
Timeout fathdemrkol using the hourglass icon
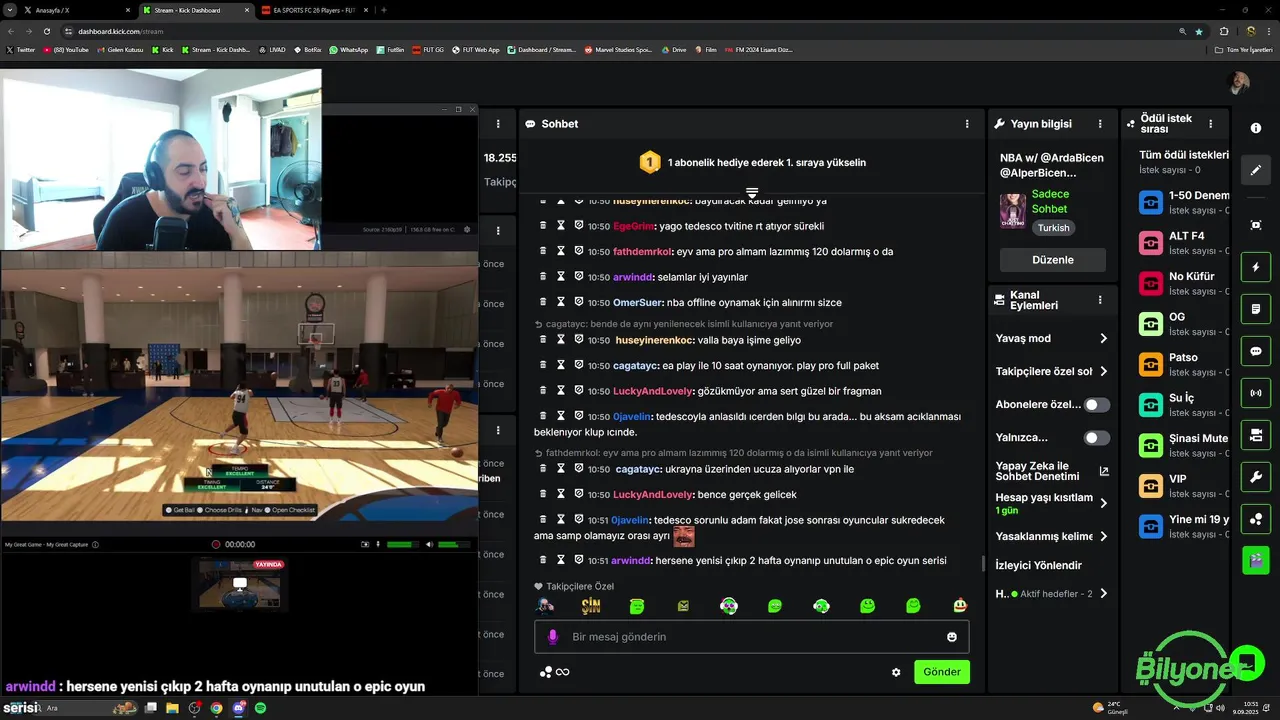pyautogui.click(x=561, y=251)
